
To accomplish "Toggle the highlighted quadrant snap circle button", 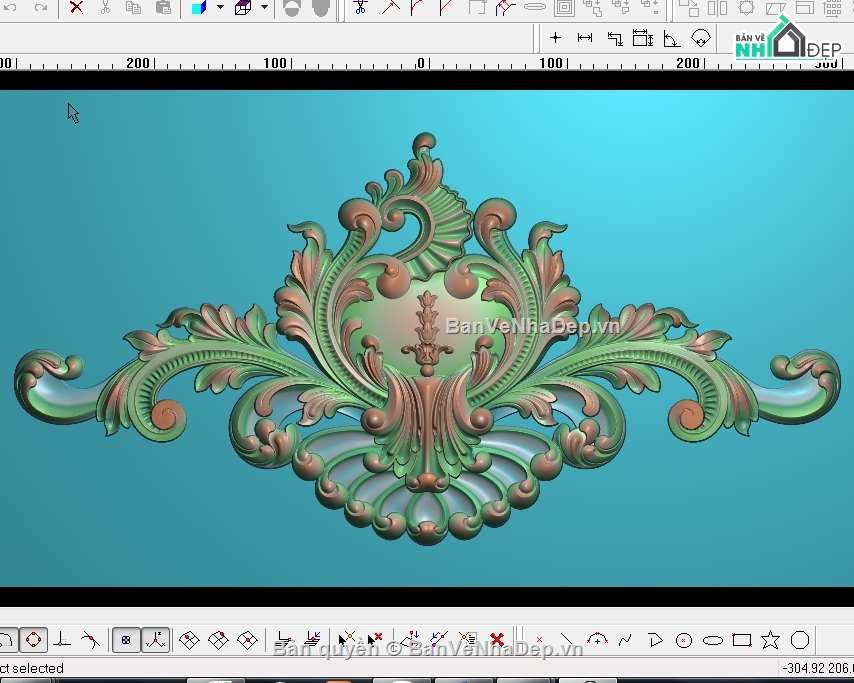I will click(33, 640).
